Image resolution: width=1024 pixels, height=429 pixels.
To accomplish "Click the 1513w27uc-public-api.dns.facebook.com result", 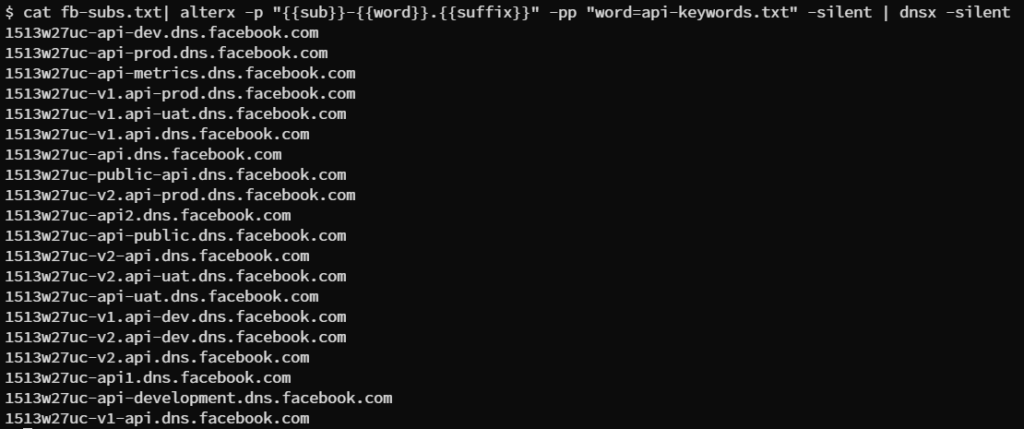I will tap(176, 174).
